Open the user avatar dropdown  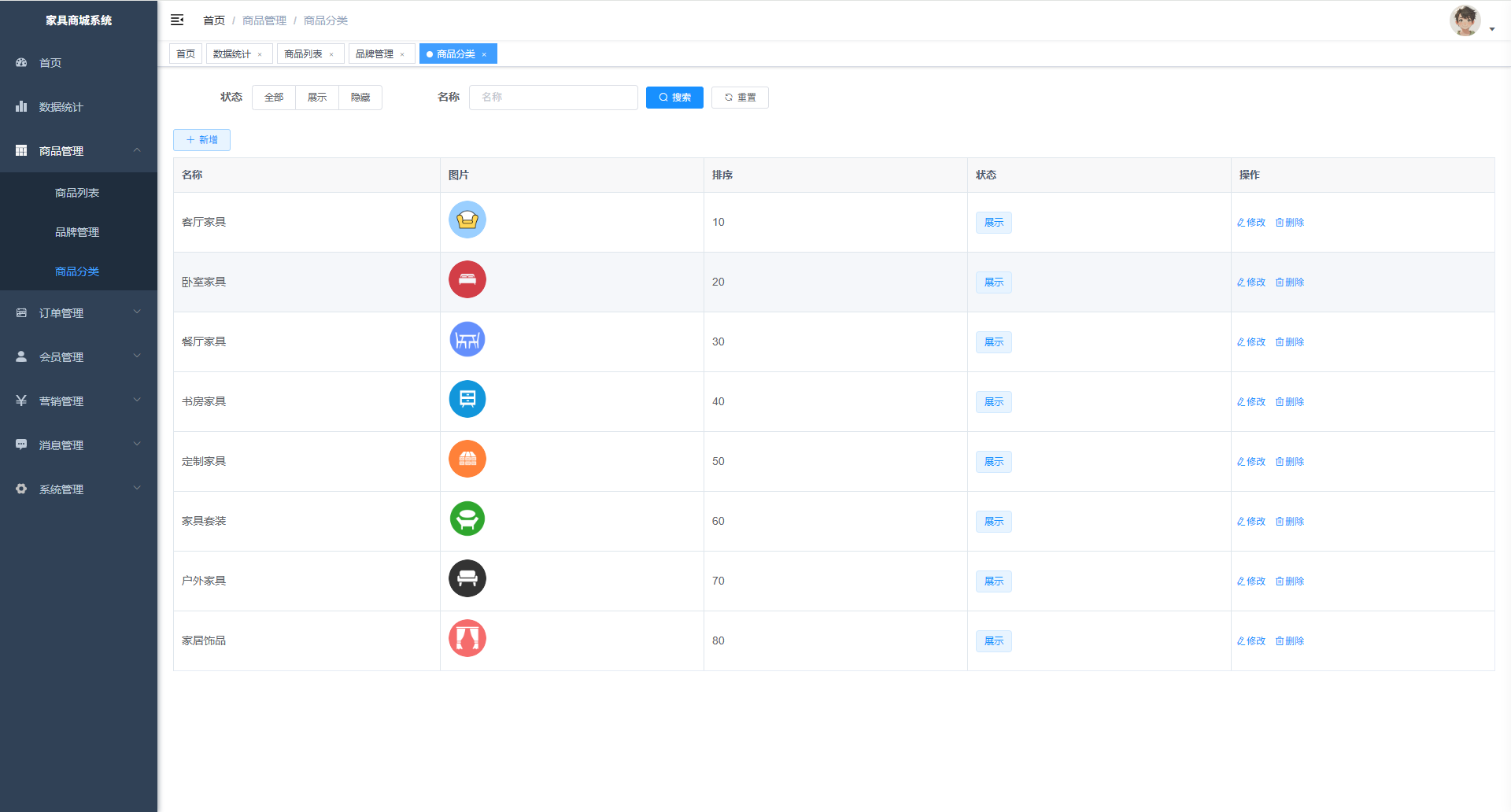1470,22
